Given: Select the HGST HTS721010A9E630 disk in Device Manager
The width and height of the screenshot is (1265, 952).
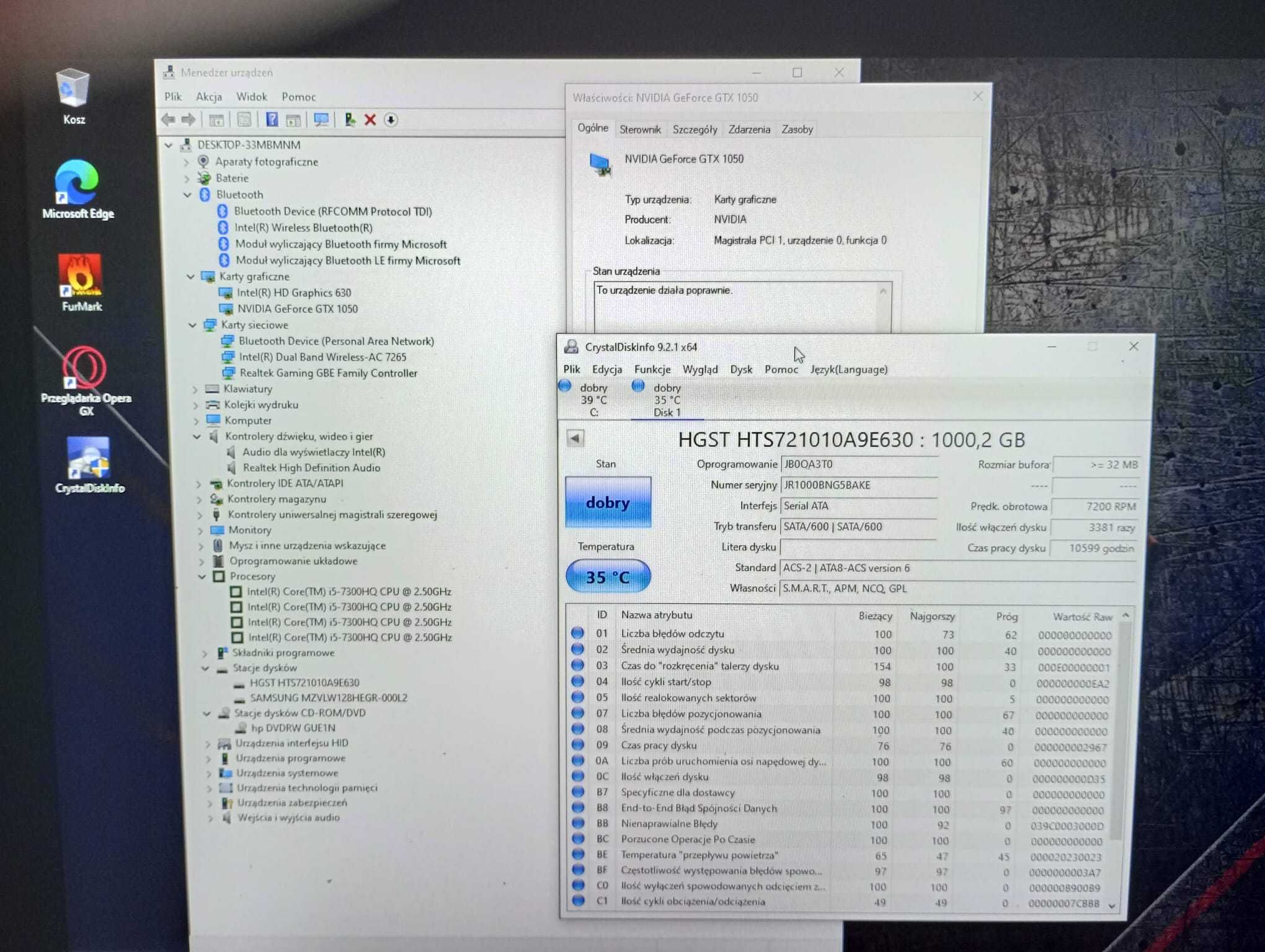Looking at the screenshot, I should pyautogui.click(x=304, y=682).
